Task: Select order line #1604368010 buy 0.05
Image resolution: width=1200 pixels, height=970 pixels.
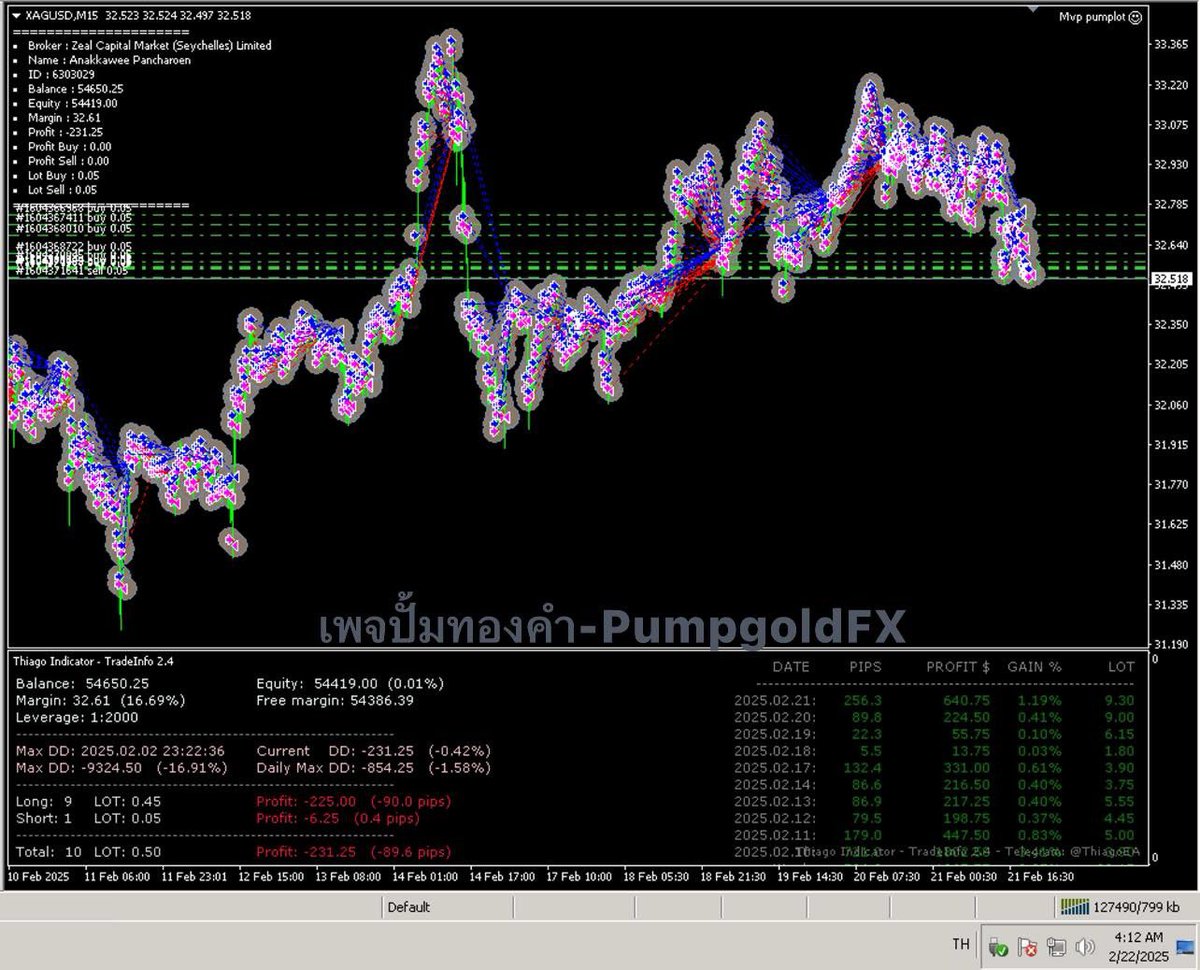Action: [x=74, y=229]
